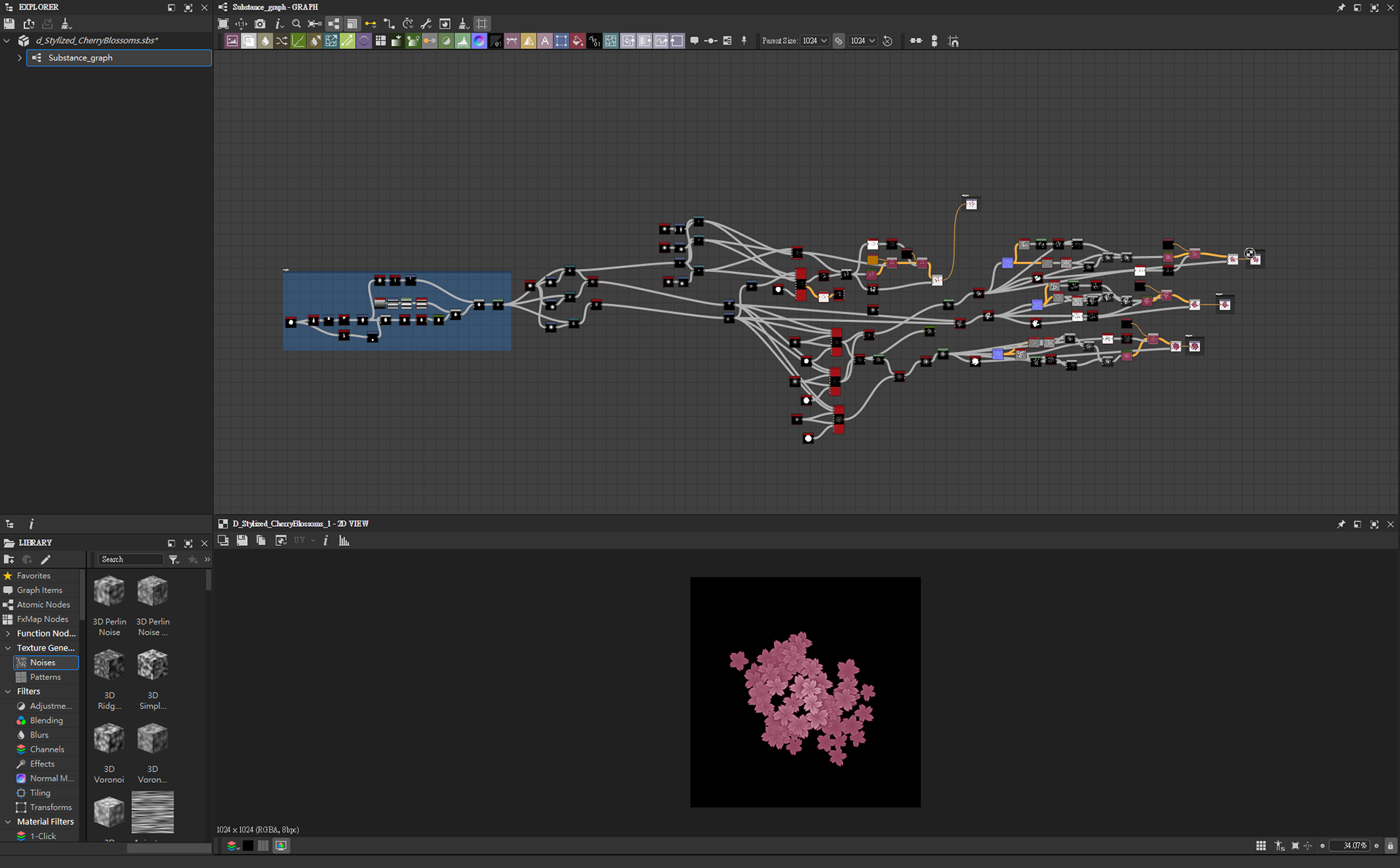Click the camera screenshot icon in graph toolbar
Viewport: 1400px width, 868px height.
[260, 24]
